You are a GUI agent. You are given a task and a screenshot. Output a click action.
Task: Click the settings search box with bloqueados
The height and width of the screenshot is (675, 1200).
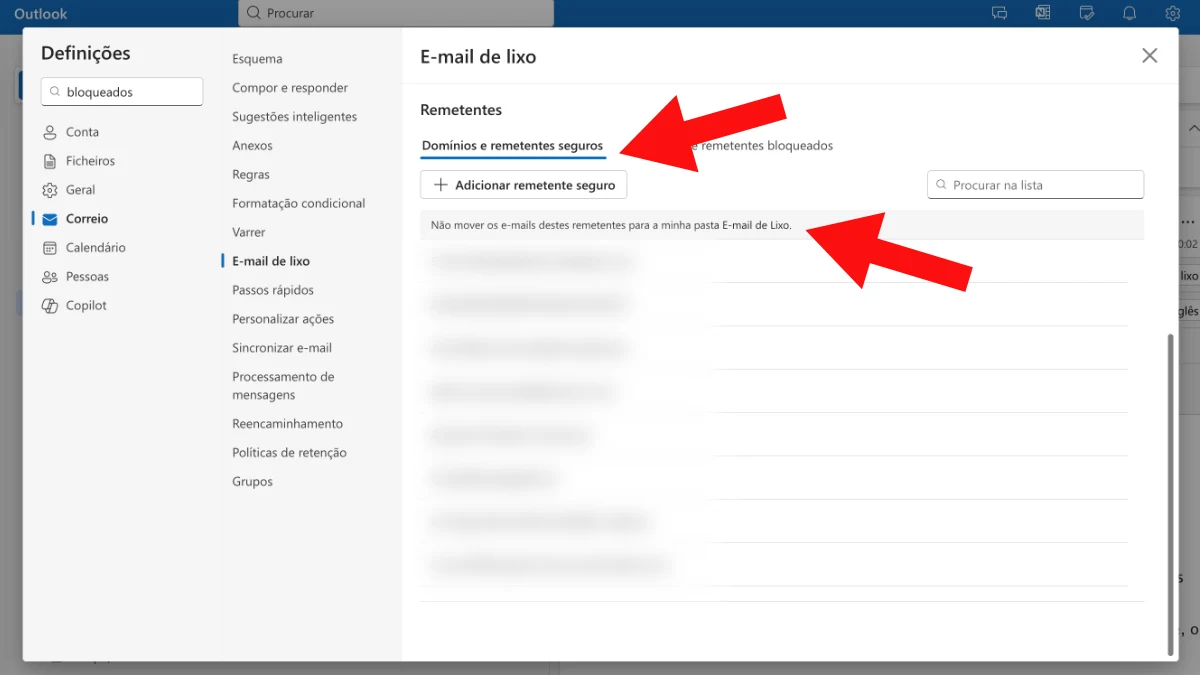[x=122, y=92]
